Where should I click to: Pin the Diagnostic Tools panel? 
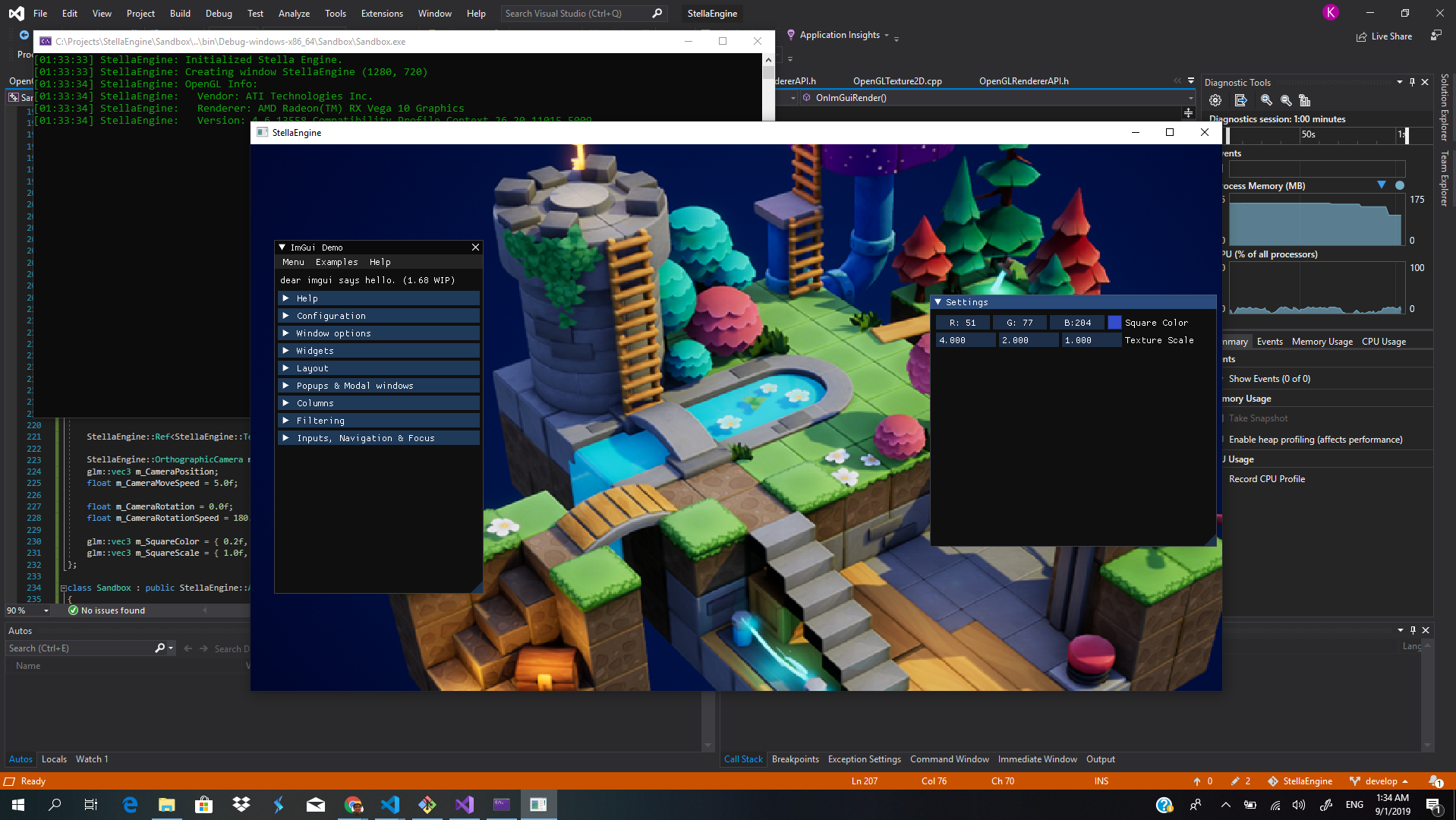point(1412,82)
